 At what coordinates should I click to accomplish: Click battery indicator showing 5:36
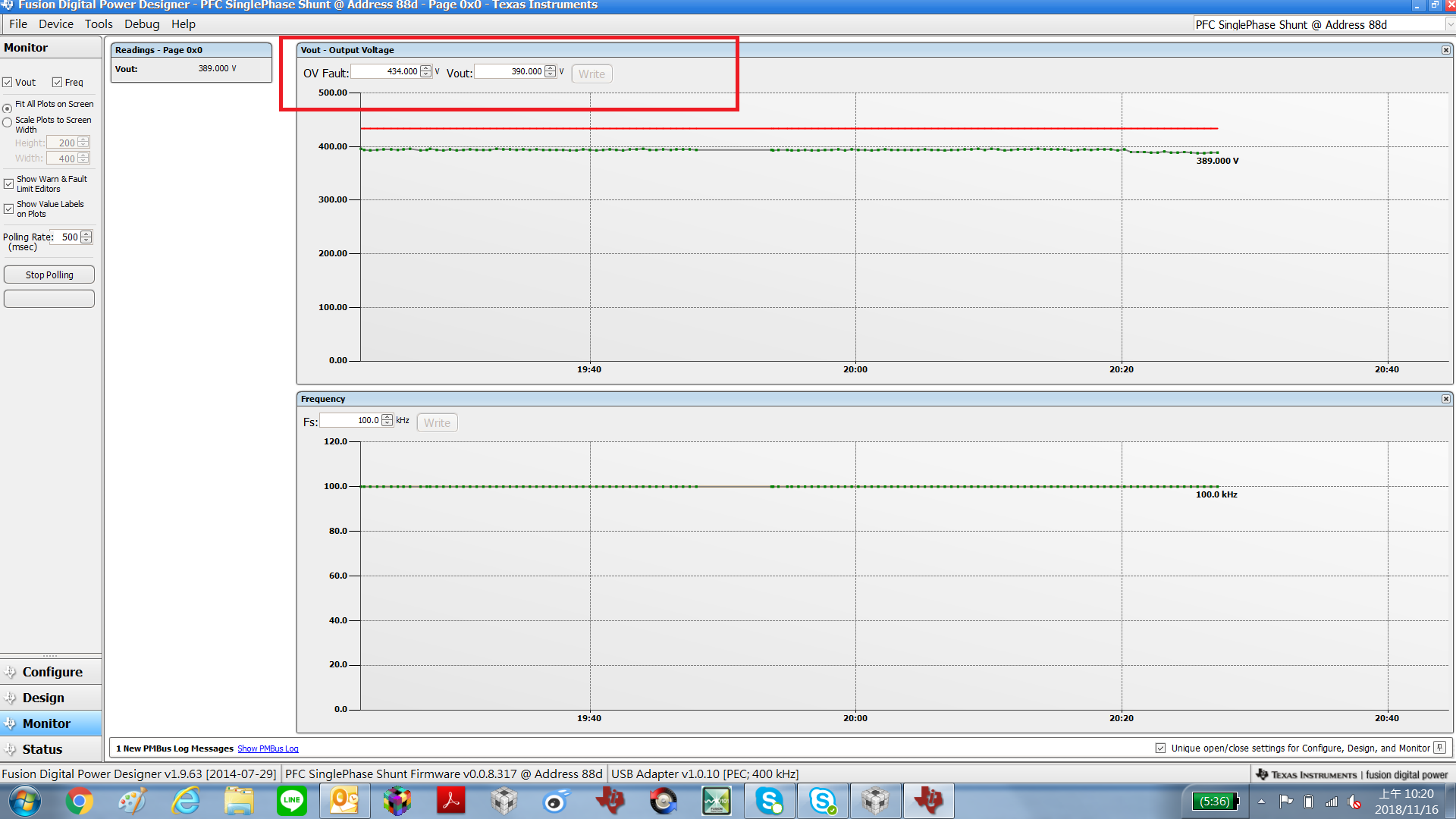(1215, 802)
